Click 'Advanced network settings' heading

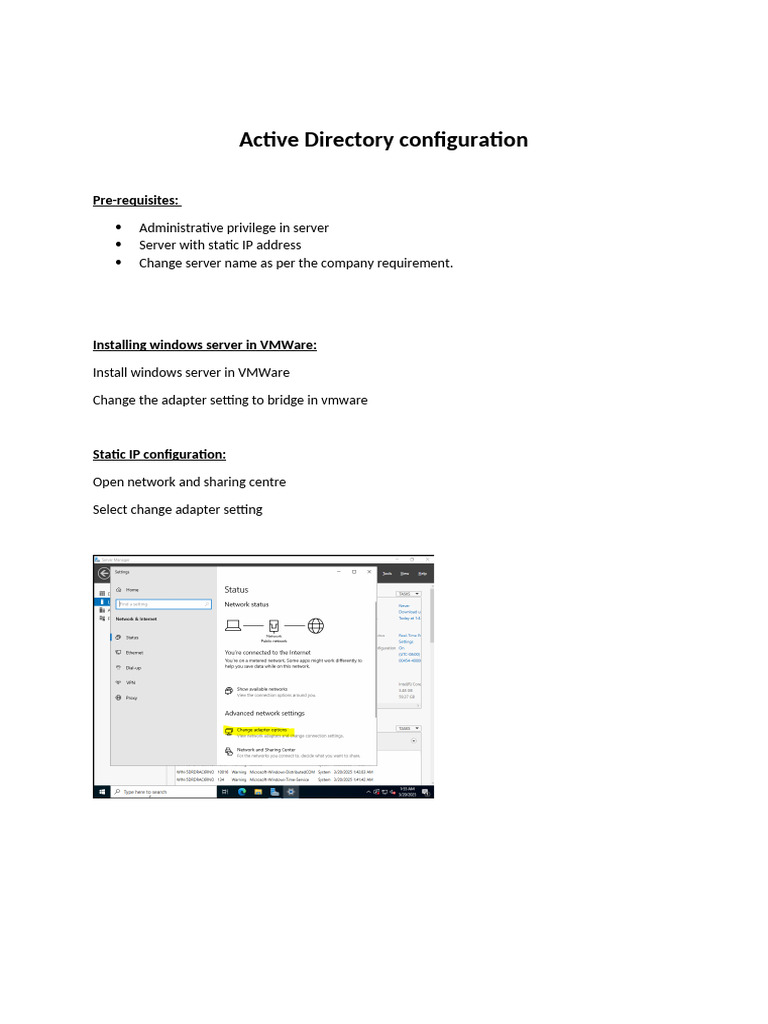click(x=264, y=713)
